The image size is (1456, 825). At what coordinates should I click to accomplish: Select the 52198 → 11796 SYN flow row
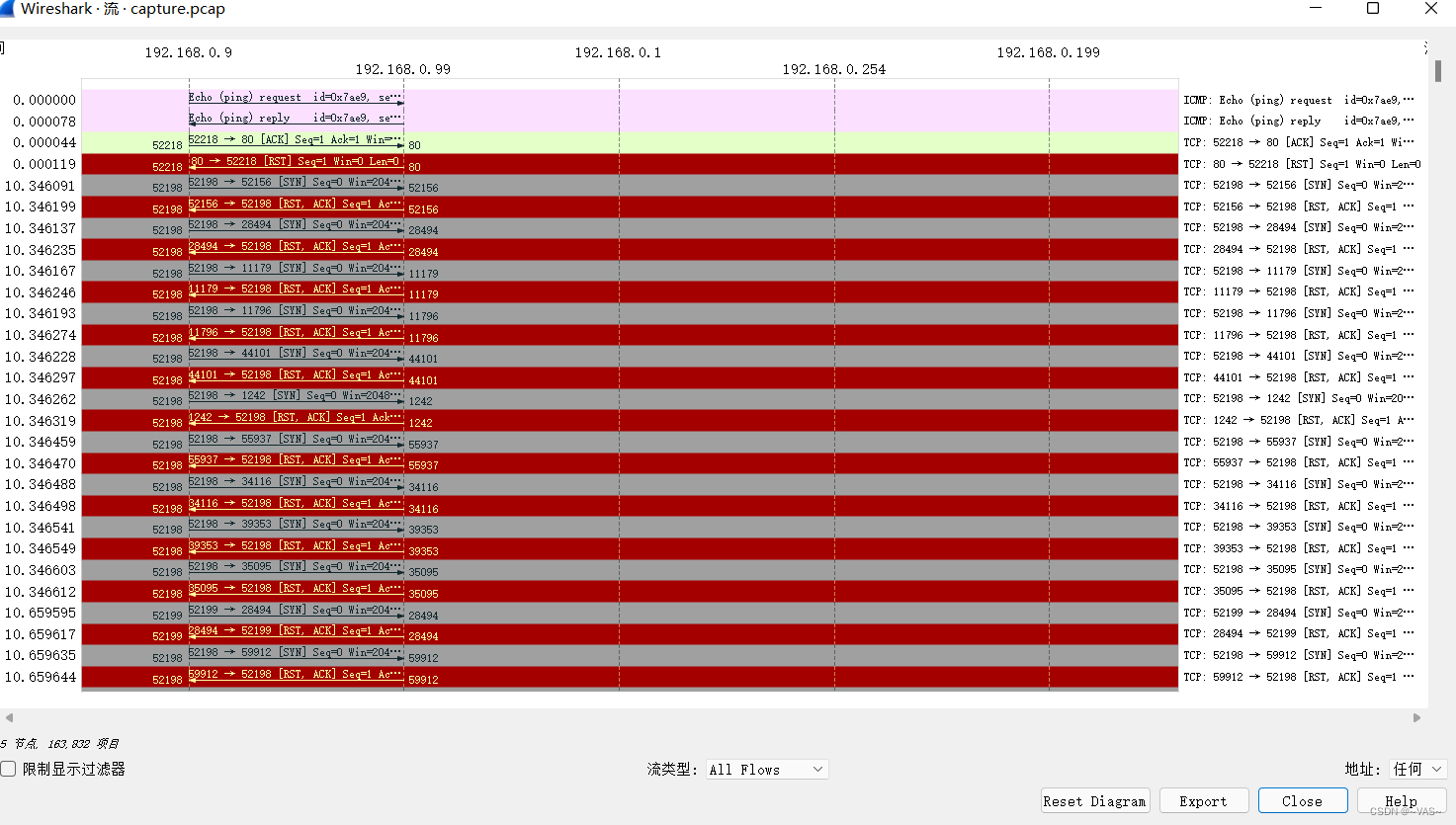click(x=630, y=314)
